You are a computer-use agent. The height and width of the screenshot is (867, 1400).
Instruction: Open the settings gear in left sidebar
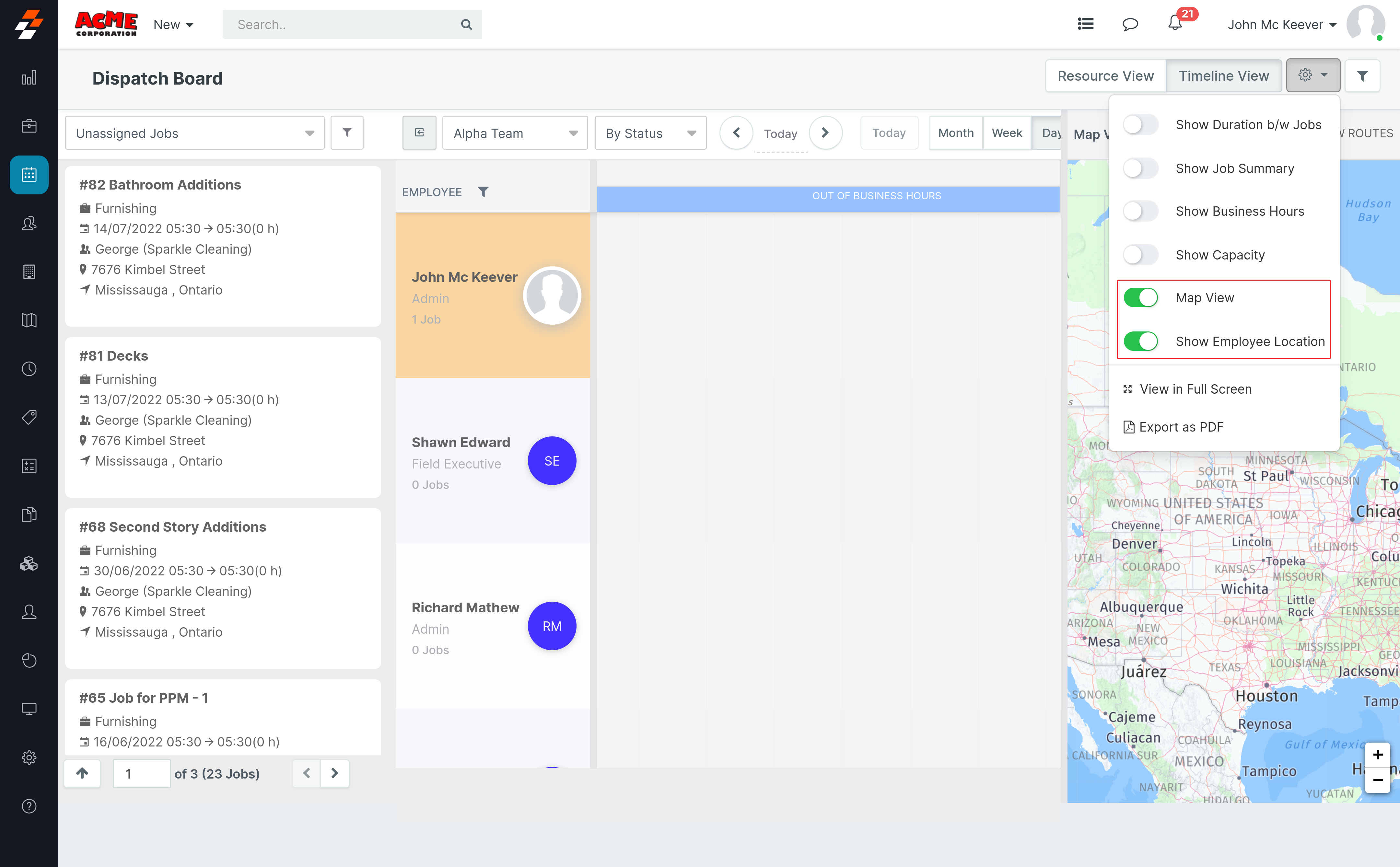[x=29, y=757]
